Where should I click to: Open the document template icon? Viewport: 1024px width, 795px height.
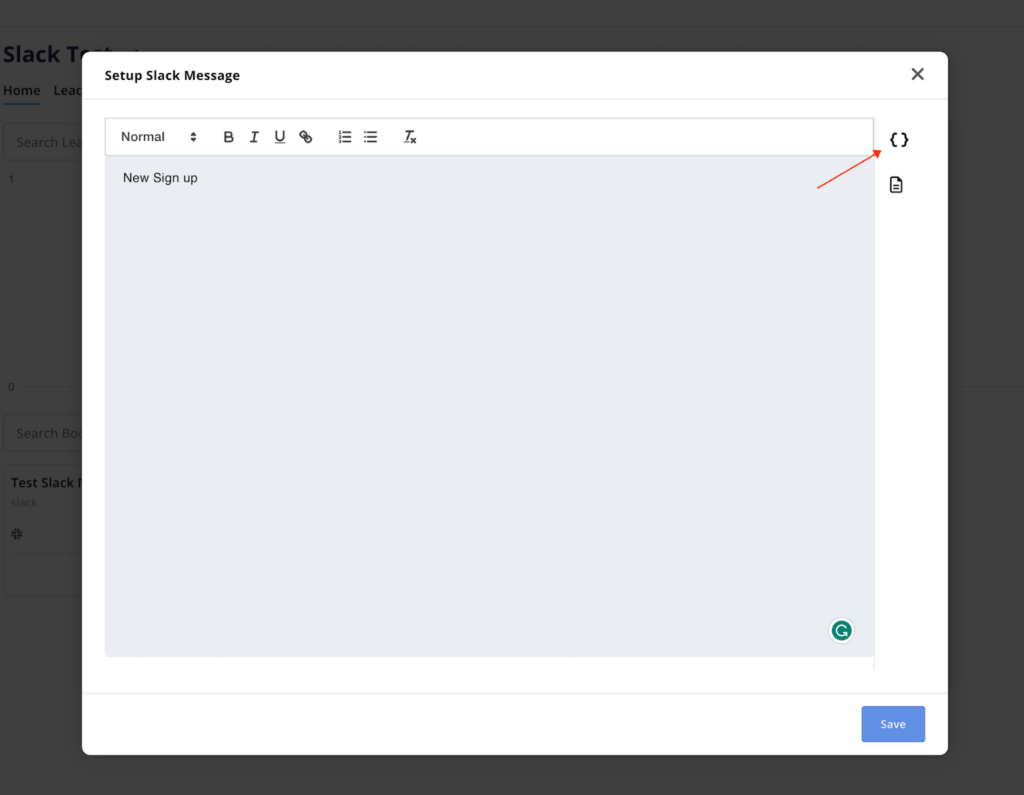pyautogui.click(x=896, y=185)
